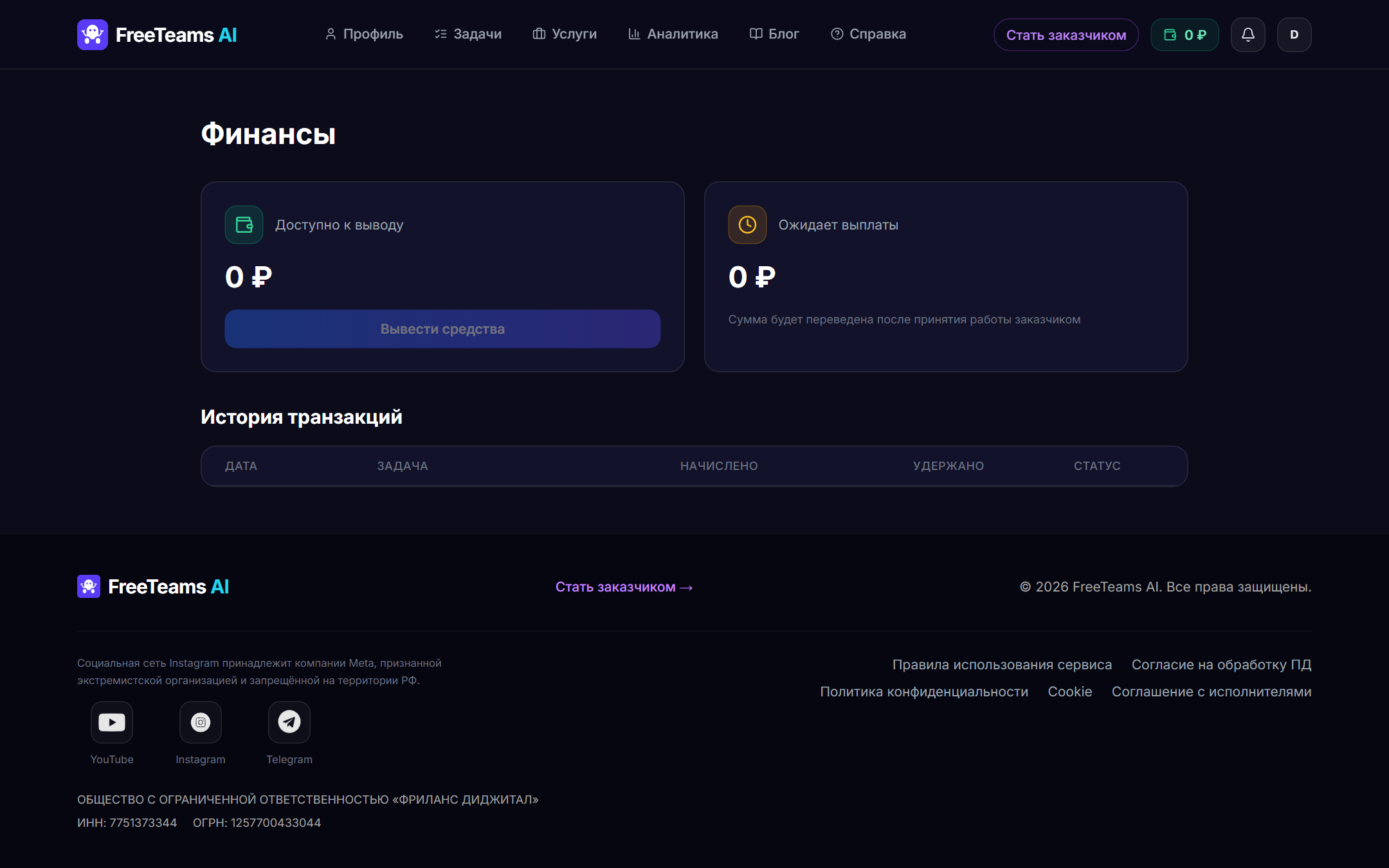Click the Финансы page heading
The width and height of the screenshot is (1389, 868).
pos(268,134)
